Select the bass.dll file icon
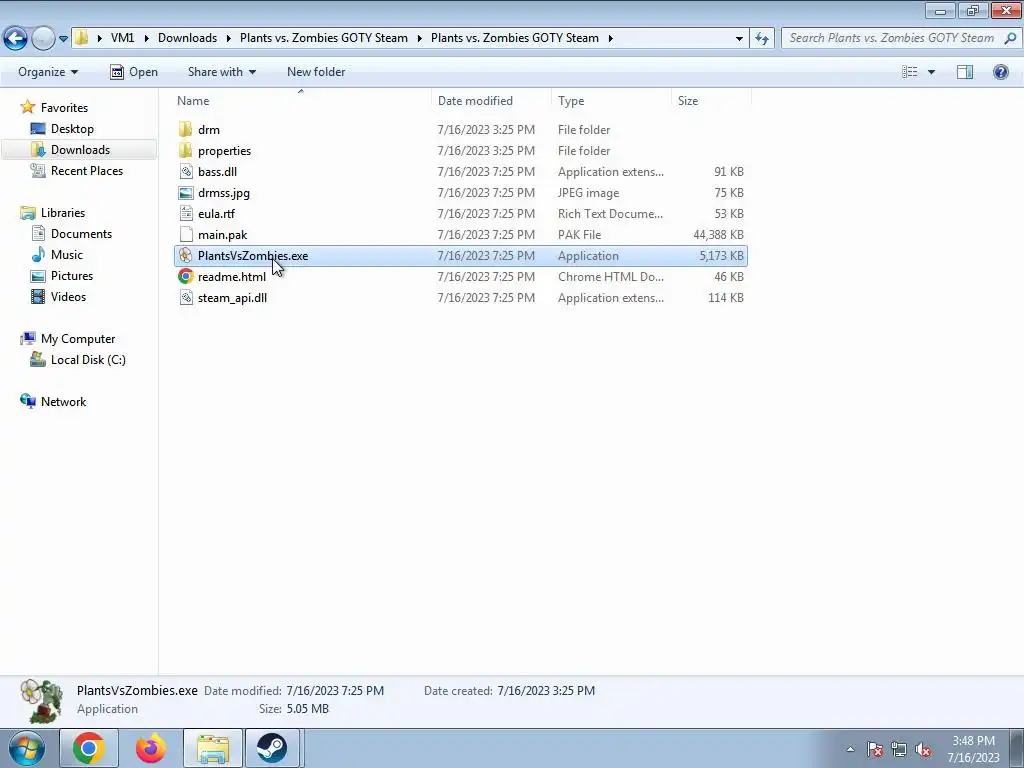This screenshot has height=768, width=1024. click(185, 172)
